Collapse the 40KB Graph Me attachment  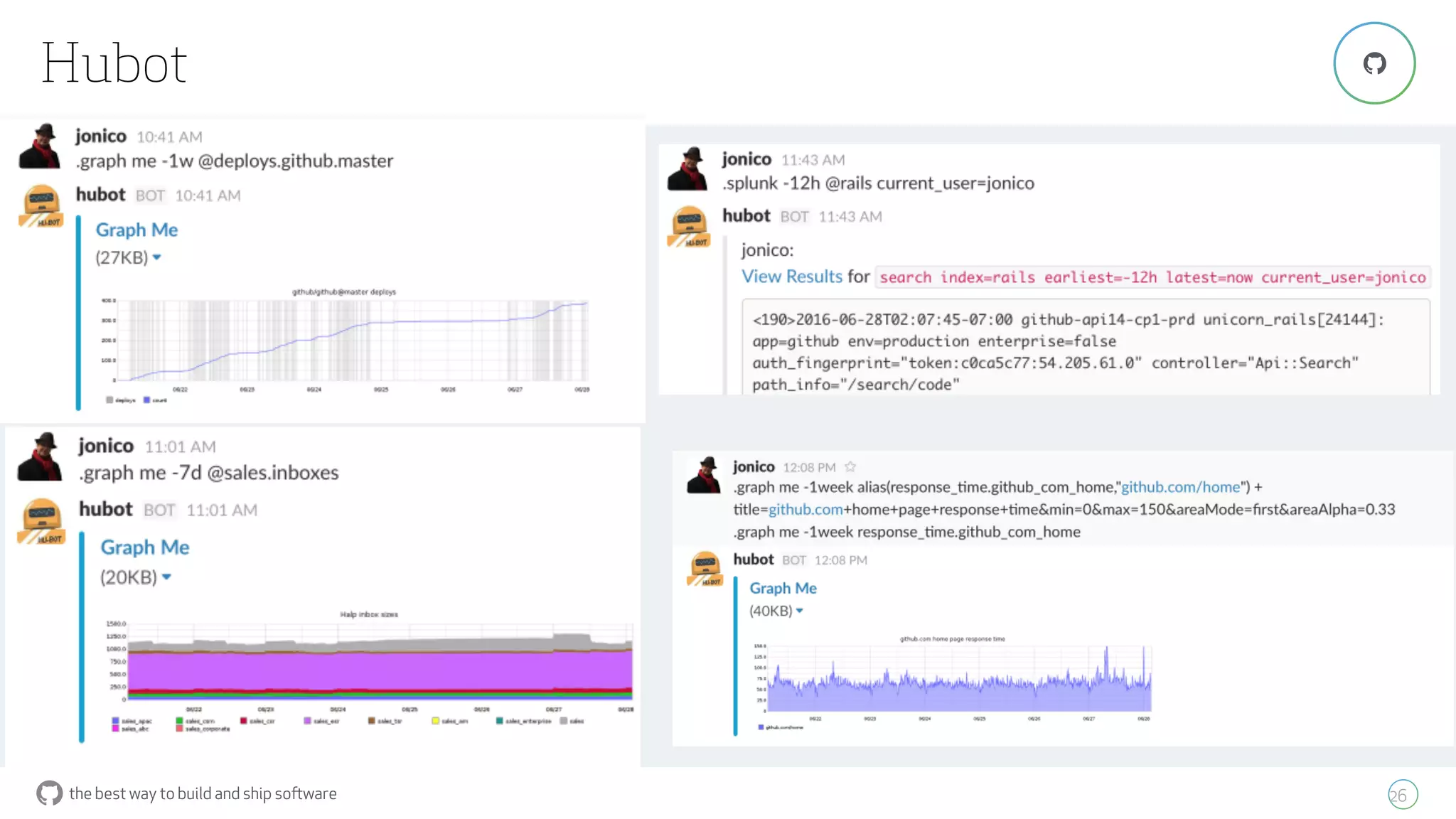pos(800,611)
